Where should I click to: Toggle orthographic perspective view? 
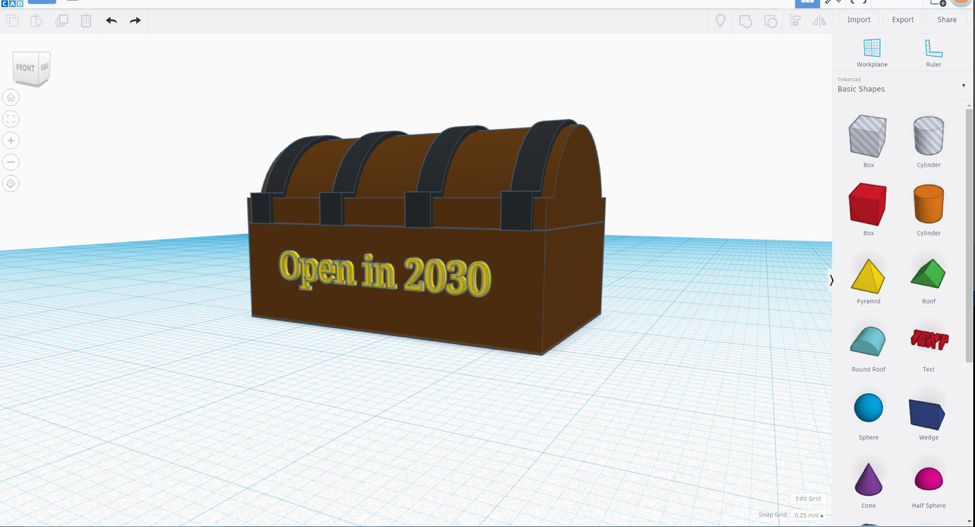[x=11, y=183]
